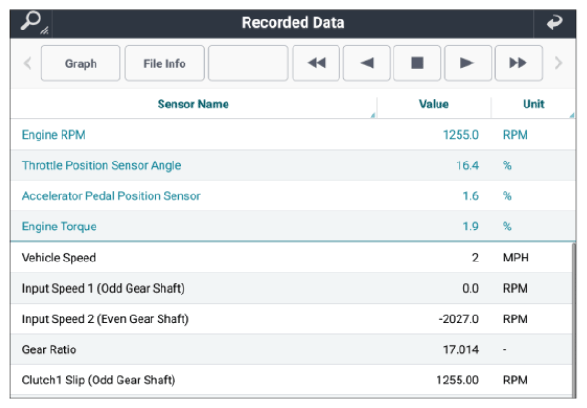Move toolbar left with left chevron

click(27, 63)
